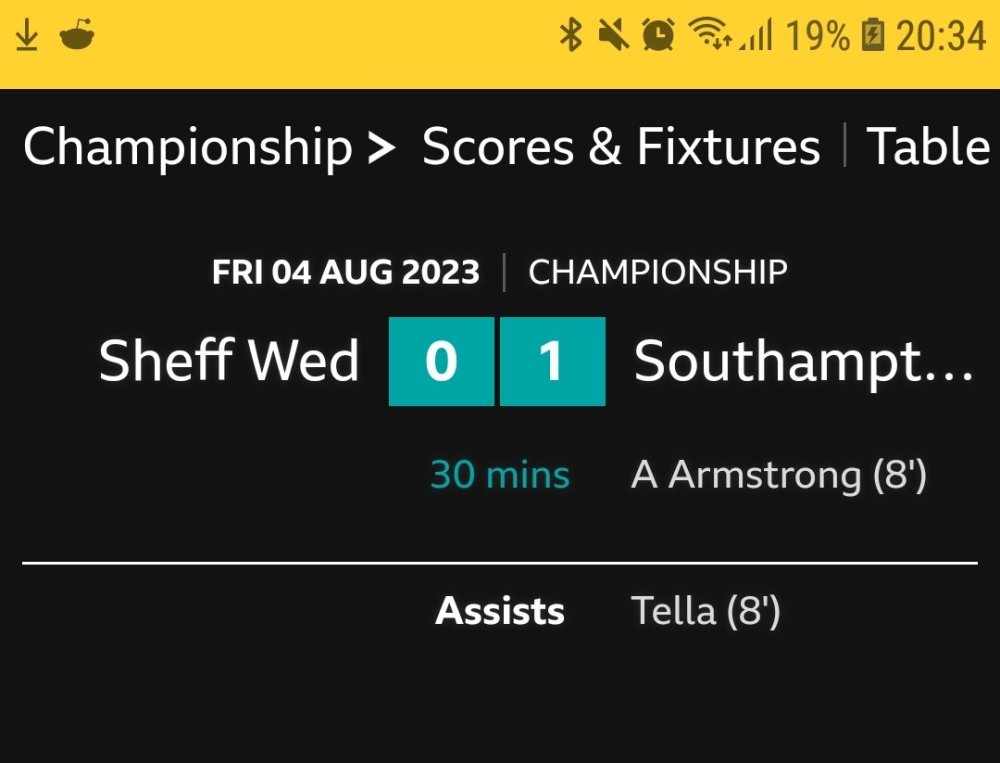Tap the 30 mins match time

(500, 475)
